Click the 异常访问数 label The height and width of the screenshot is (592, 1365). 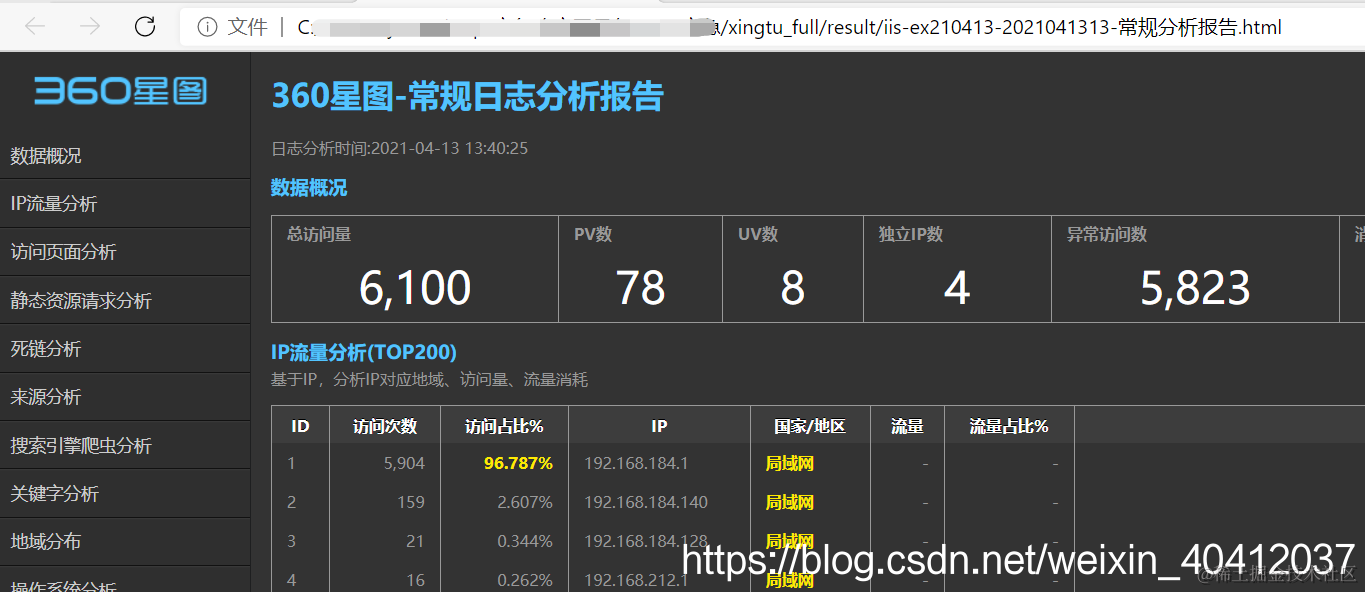pos(1107,235)
